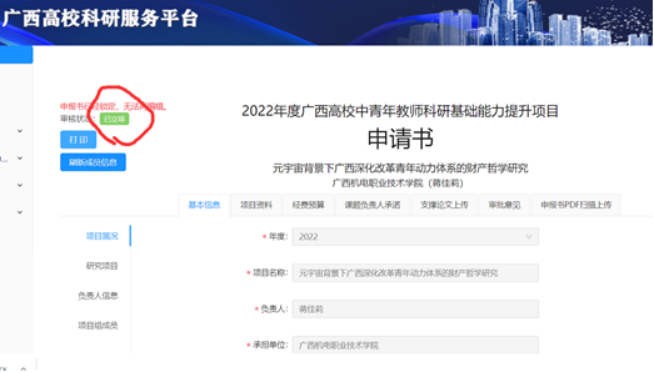Open the 审批意见 tab

504,205
